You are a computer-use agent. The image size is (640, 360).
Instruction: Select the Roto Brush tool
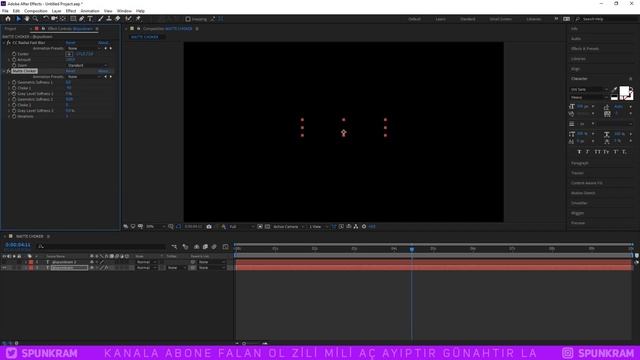pyautogui.click(x=129, y=19)
